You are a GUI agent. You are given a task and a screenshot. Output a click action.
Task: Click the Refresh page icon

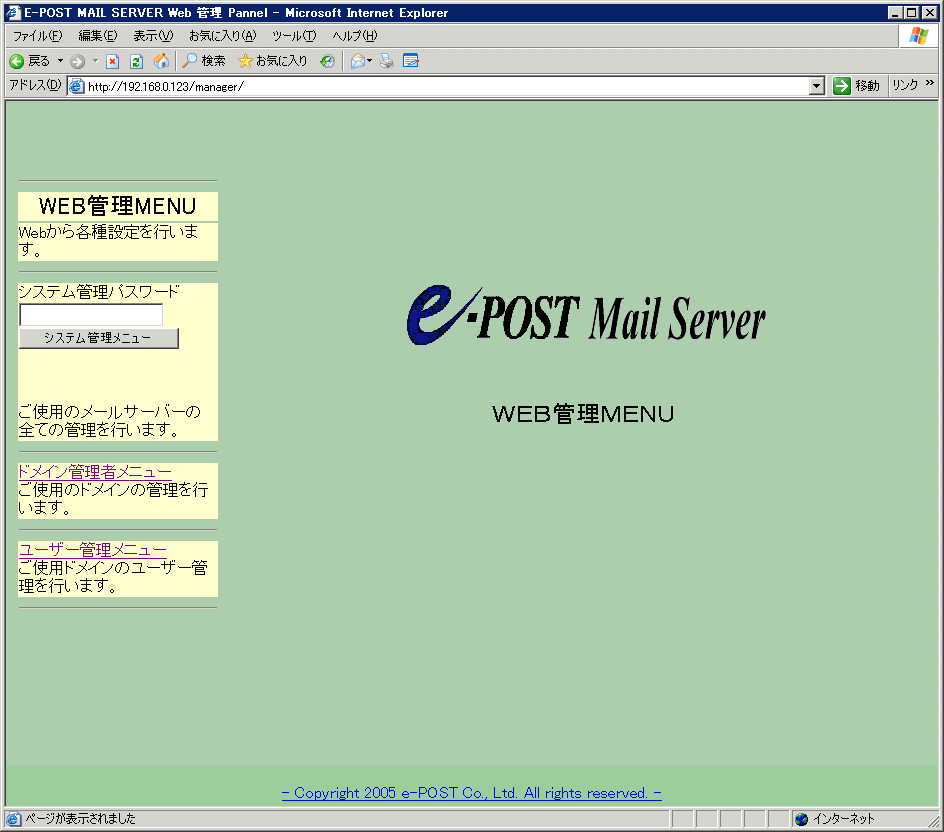tap(137, 61)
